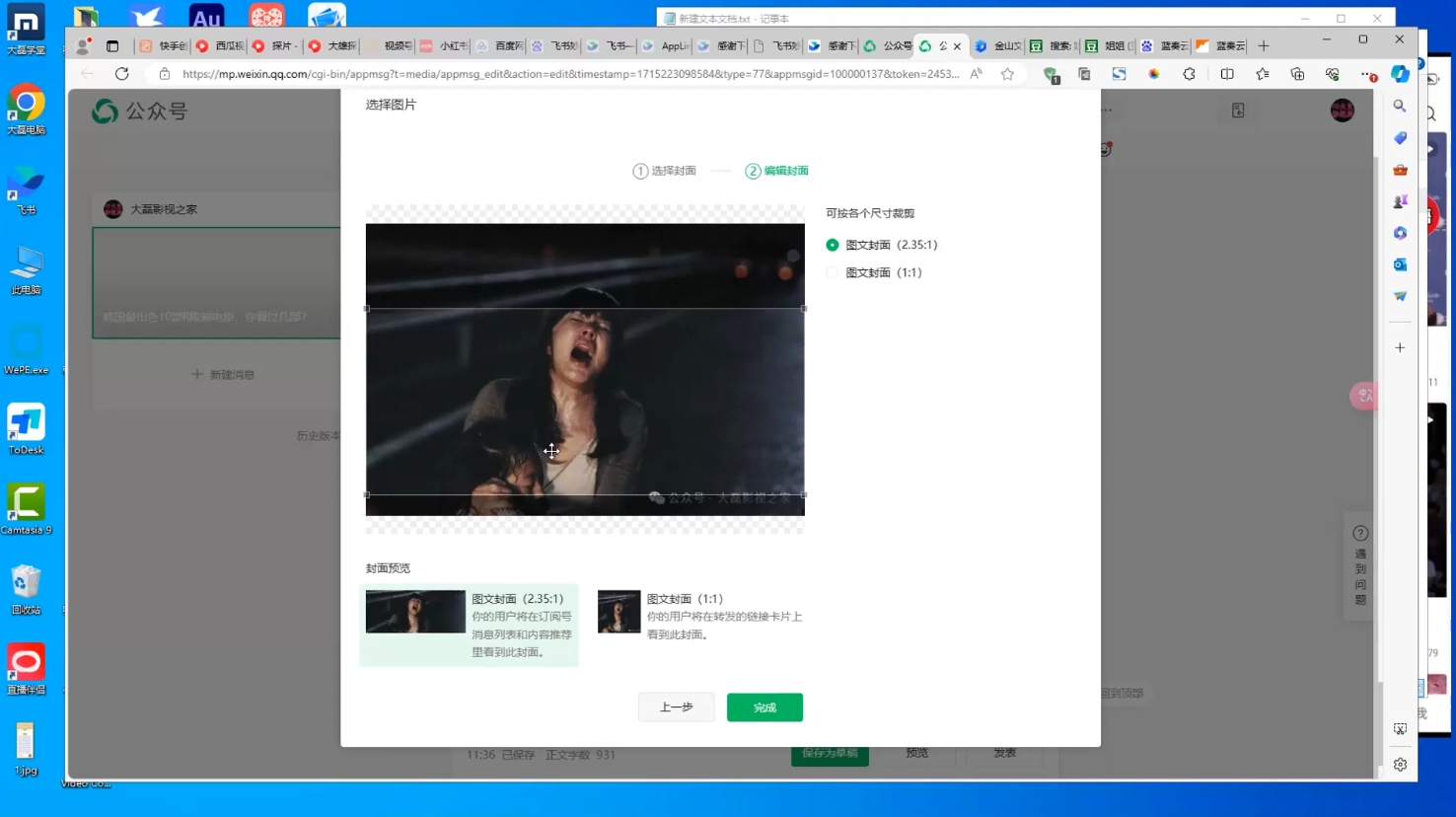Click the green 公众号 platform logo
The image size is (1456, 817).
105,111
